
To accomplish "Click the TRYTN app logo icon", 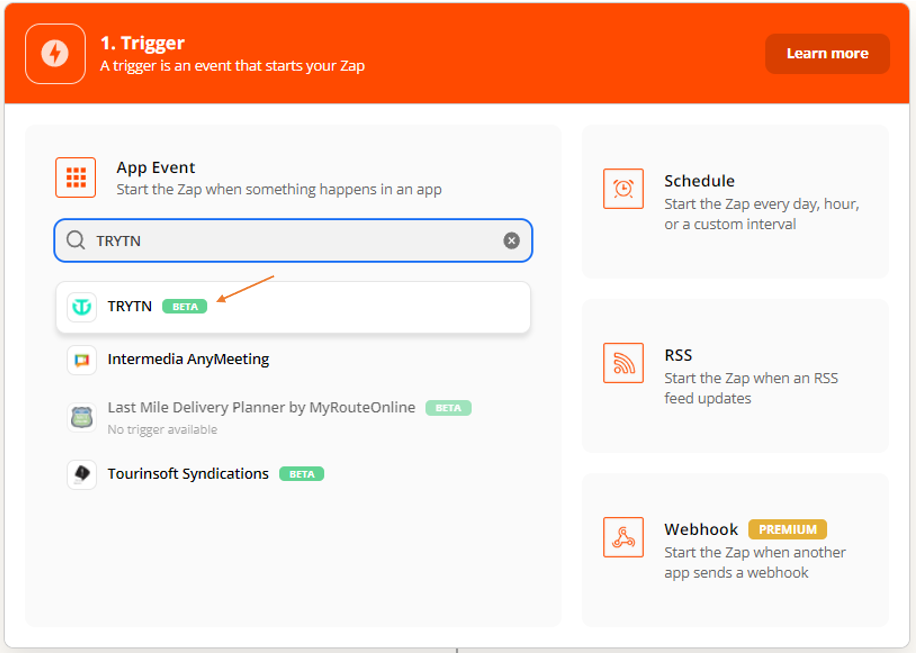I will point(82,307).
